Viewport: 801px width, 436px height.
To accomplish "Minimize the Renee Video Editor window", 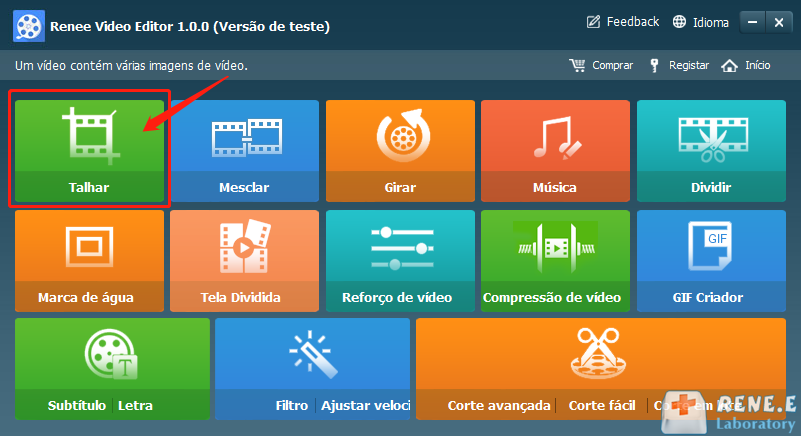I will (x=752, y=22).
